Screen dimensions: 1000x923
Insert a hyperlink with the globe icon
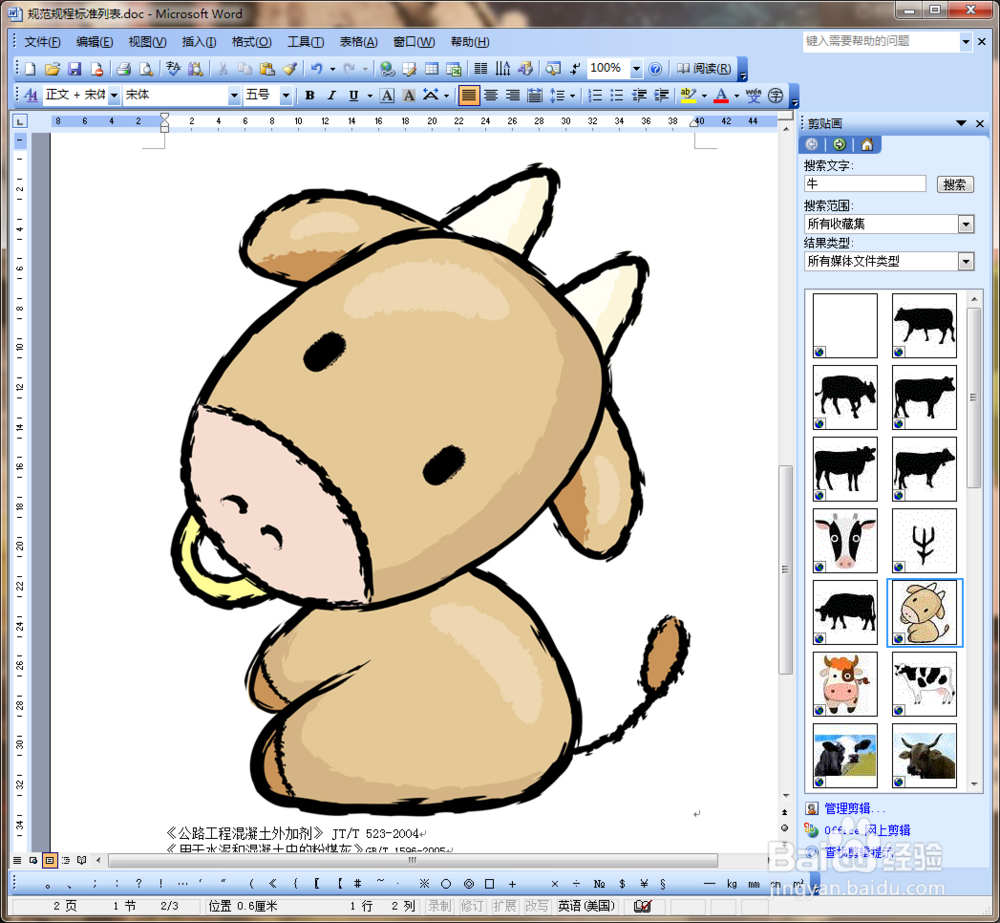386,68
